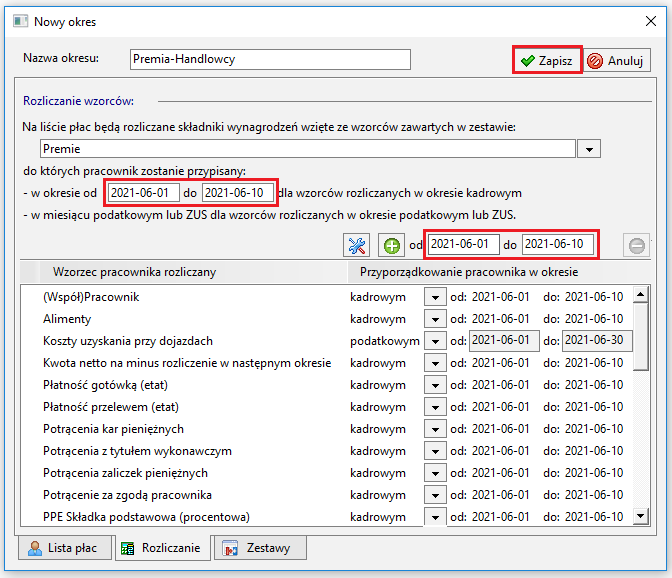Viewport: 672px width, 578px height.
Task: Open dropdown for Potrącenia kar pieniężnych row
Action: pos(435,429)
